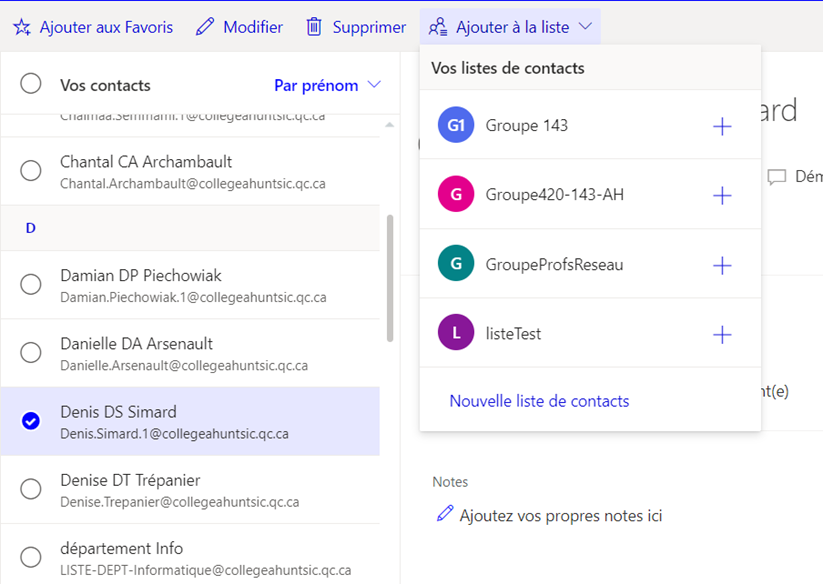Screen dimensions: 823x584
Task: Click Nouvelle liste de contacts link
Action: (x=539, y=401)
